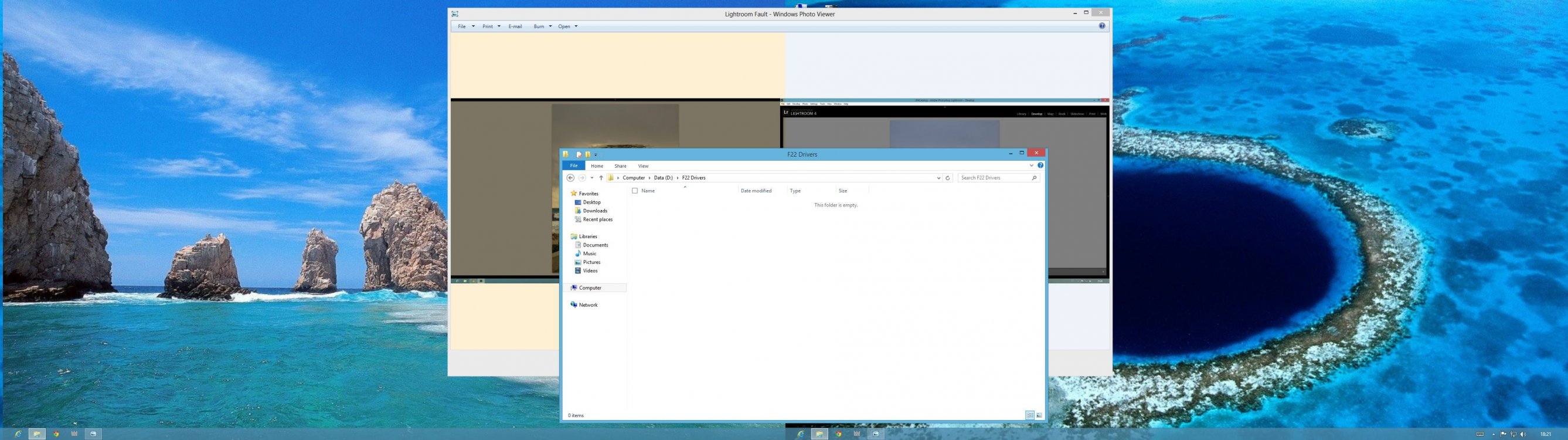The width and height of the screenshot is (1568, 440).
Task: Click Photo Viewer help icon
Action: 1103,26
